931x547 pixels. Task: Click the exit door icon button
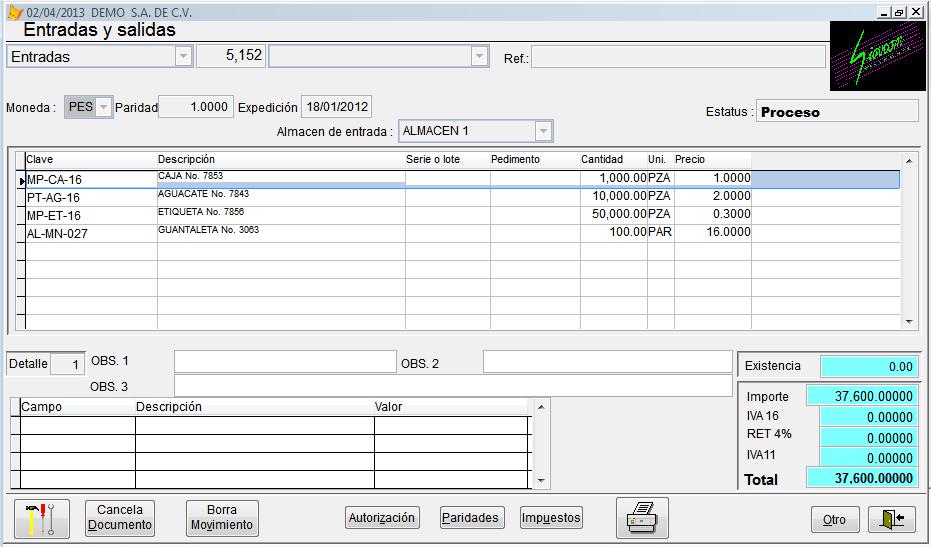891,519
